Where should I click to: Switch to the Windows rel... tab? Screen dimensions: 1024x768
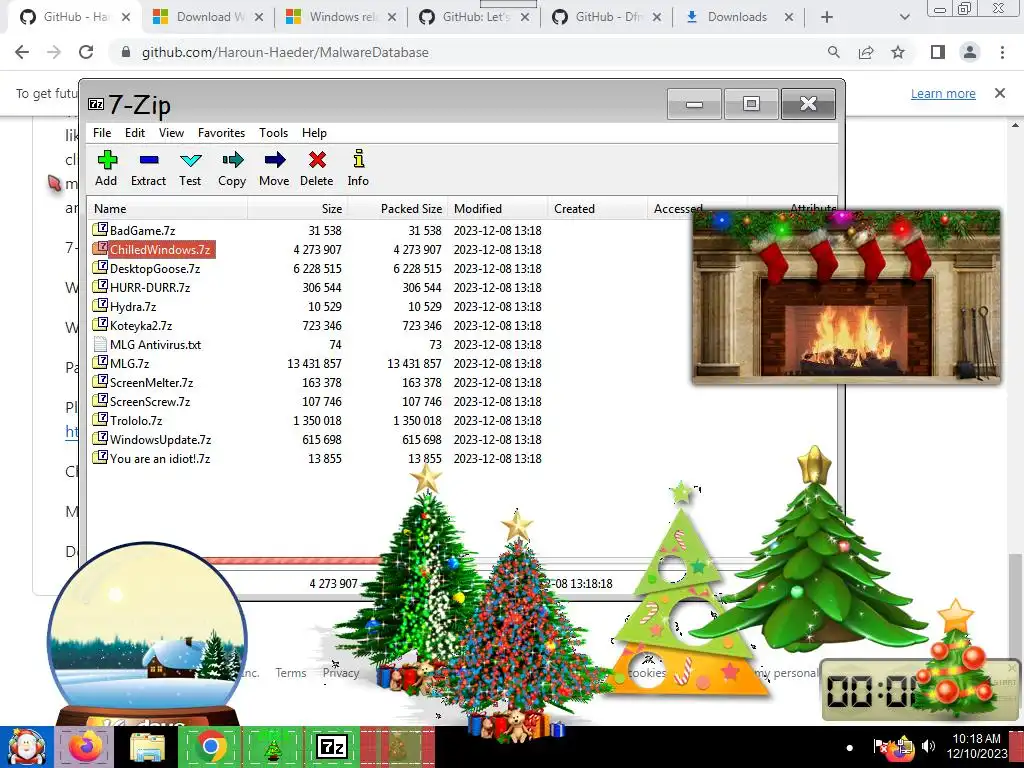pyautogui.click(x=341, y=17)
